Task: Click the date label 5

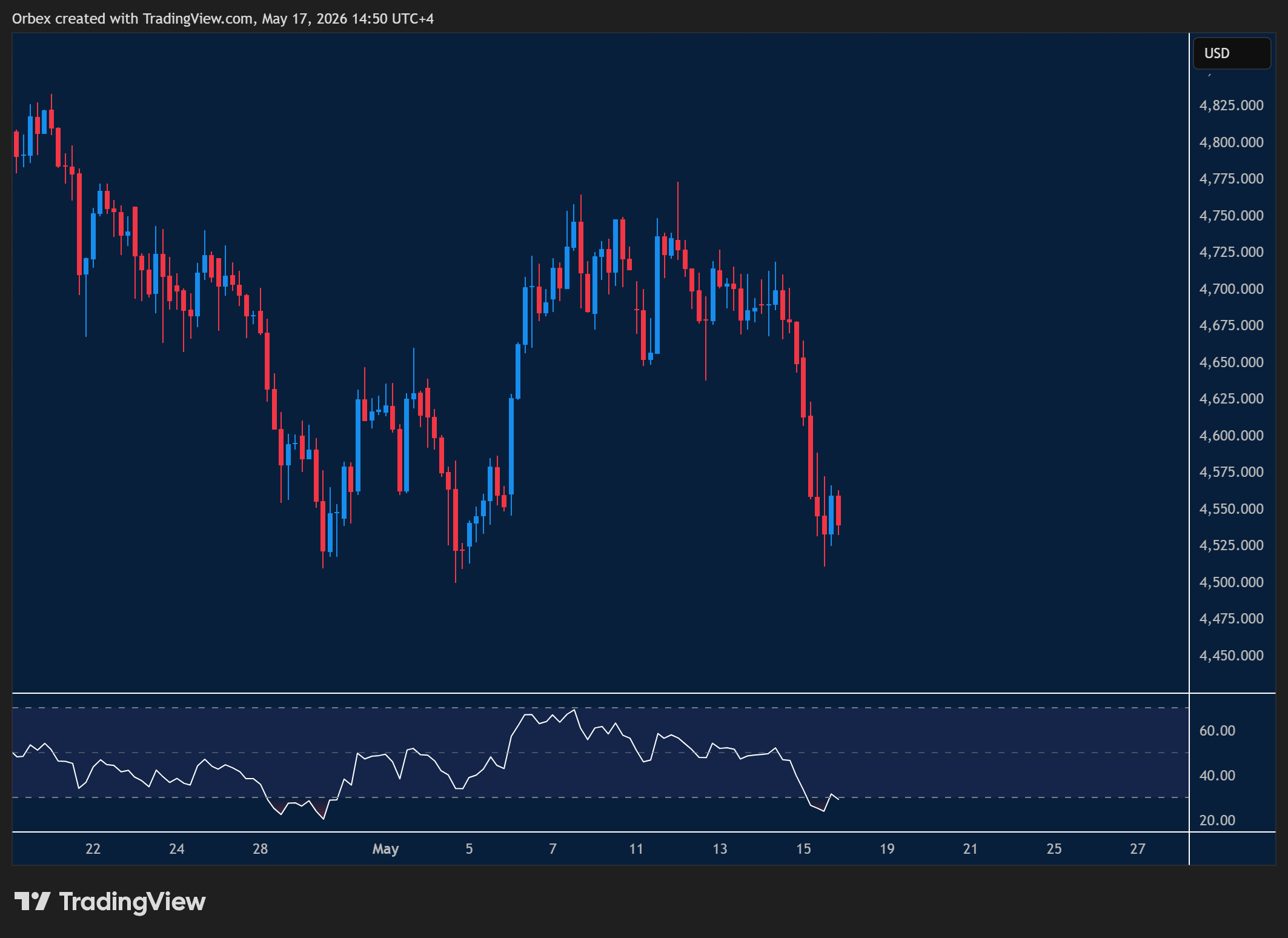Action: click(x=469, y=849)
